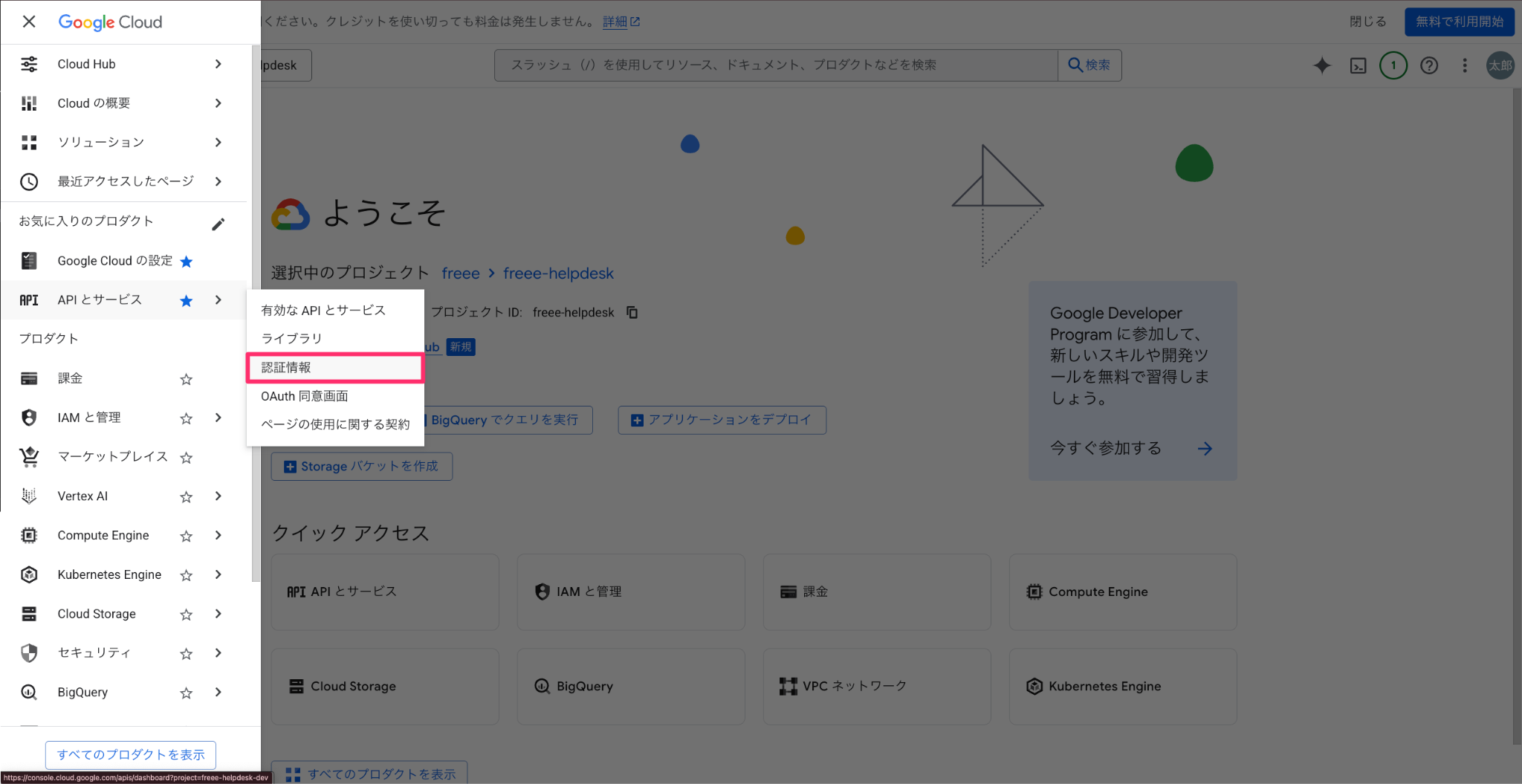Open notifications badge showing 1
This screenshot has width=1522, height=784.
coord(1393,65)
